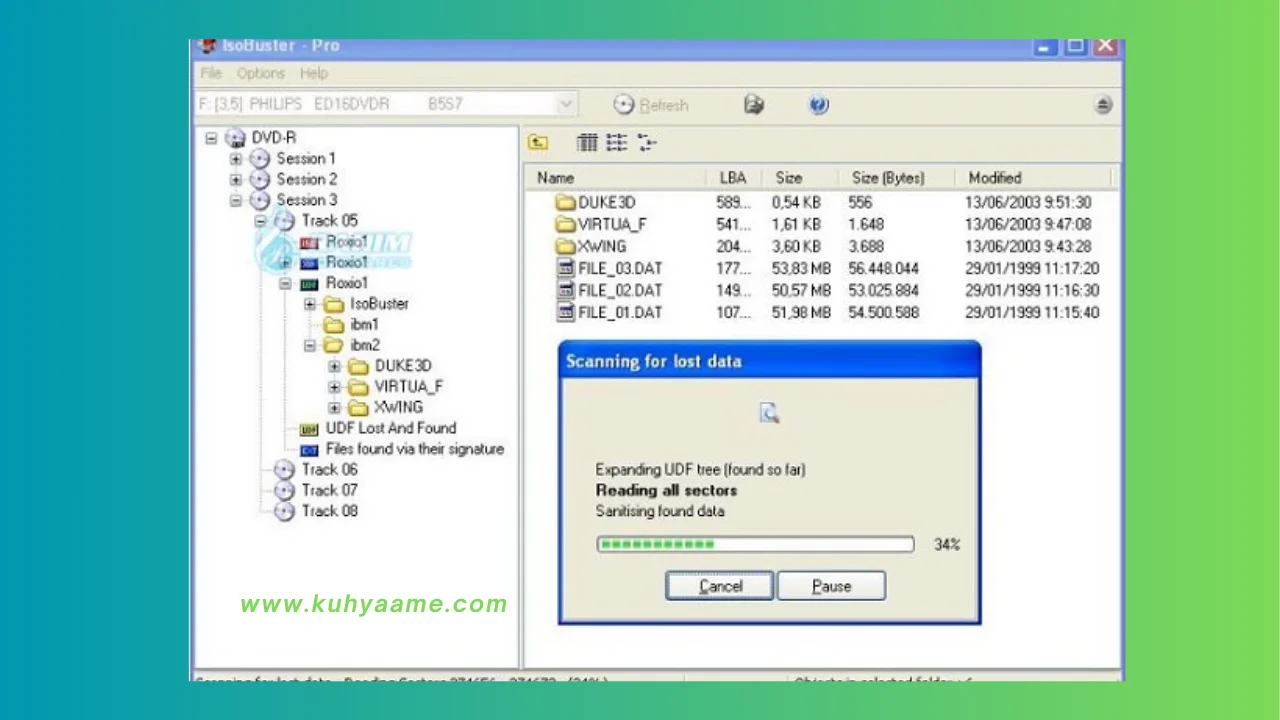Open the Help menu
Viewport: 1280px width, 720px height.
point(314,74)
